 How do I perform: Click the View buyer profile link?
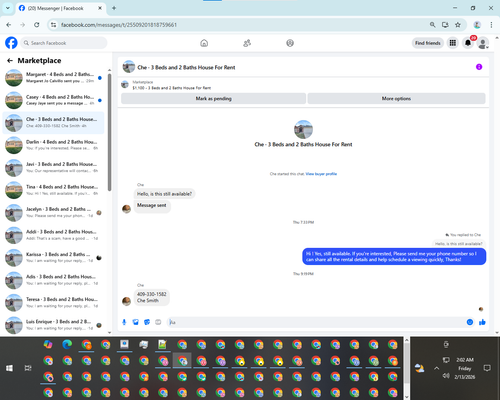point(321,174)
